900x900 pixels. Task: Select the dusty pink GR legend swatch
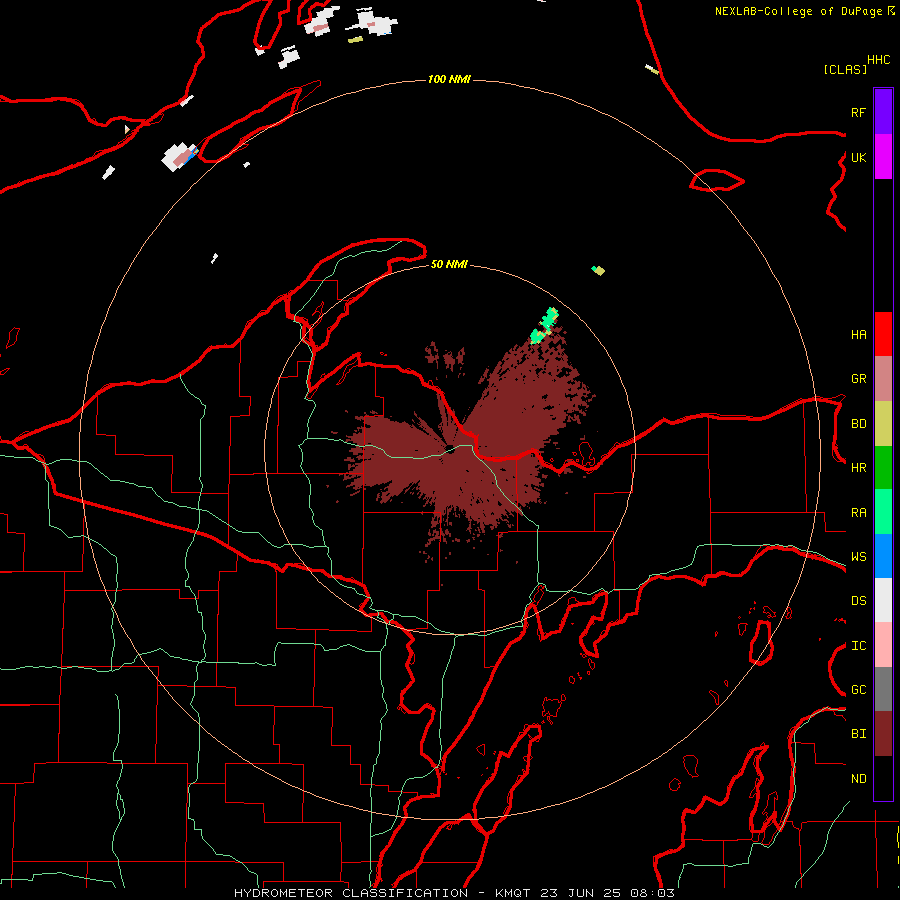point(883,379)
